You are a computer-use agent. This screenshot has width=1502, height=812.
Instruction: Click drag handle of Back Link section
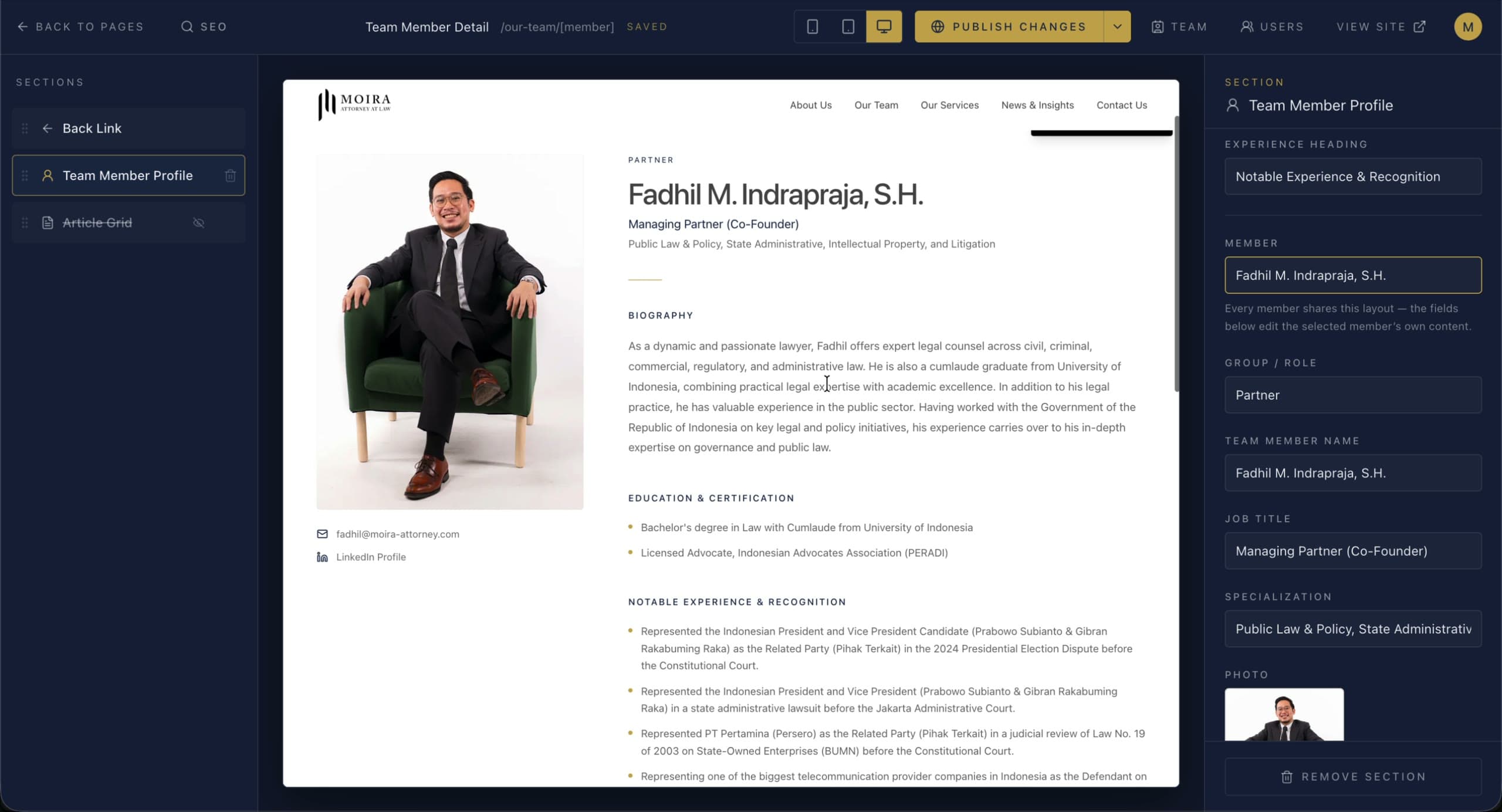[25, 128]
